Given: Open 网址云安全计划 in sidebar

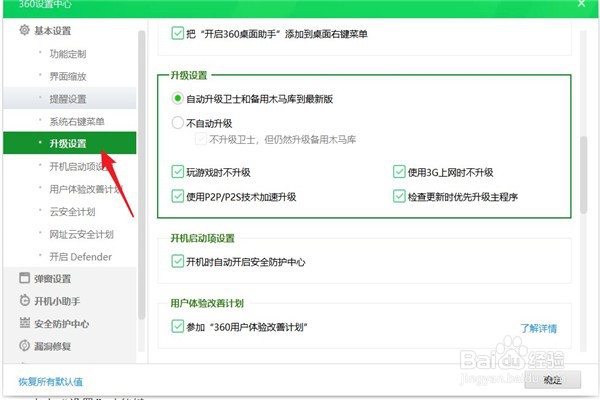Looking at the screenshot, I should click(x=70, y=234).
